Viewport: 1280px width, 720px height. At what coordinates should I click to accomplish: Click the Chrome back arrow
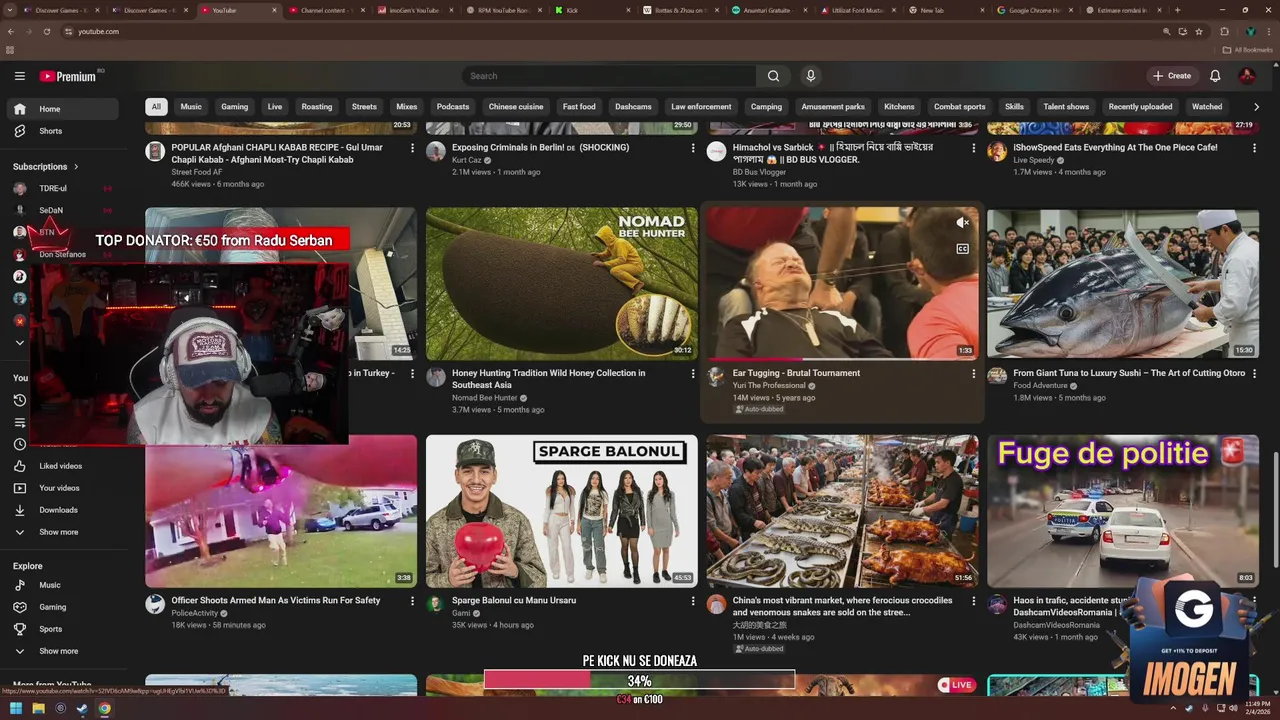tap(11, 31)
